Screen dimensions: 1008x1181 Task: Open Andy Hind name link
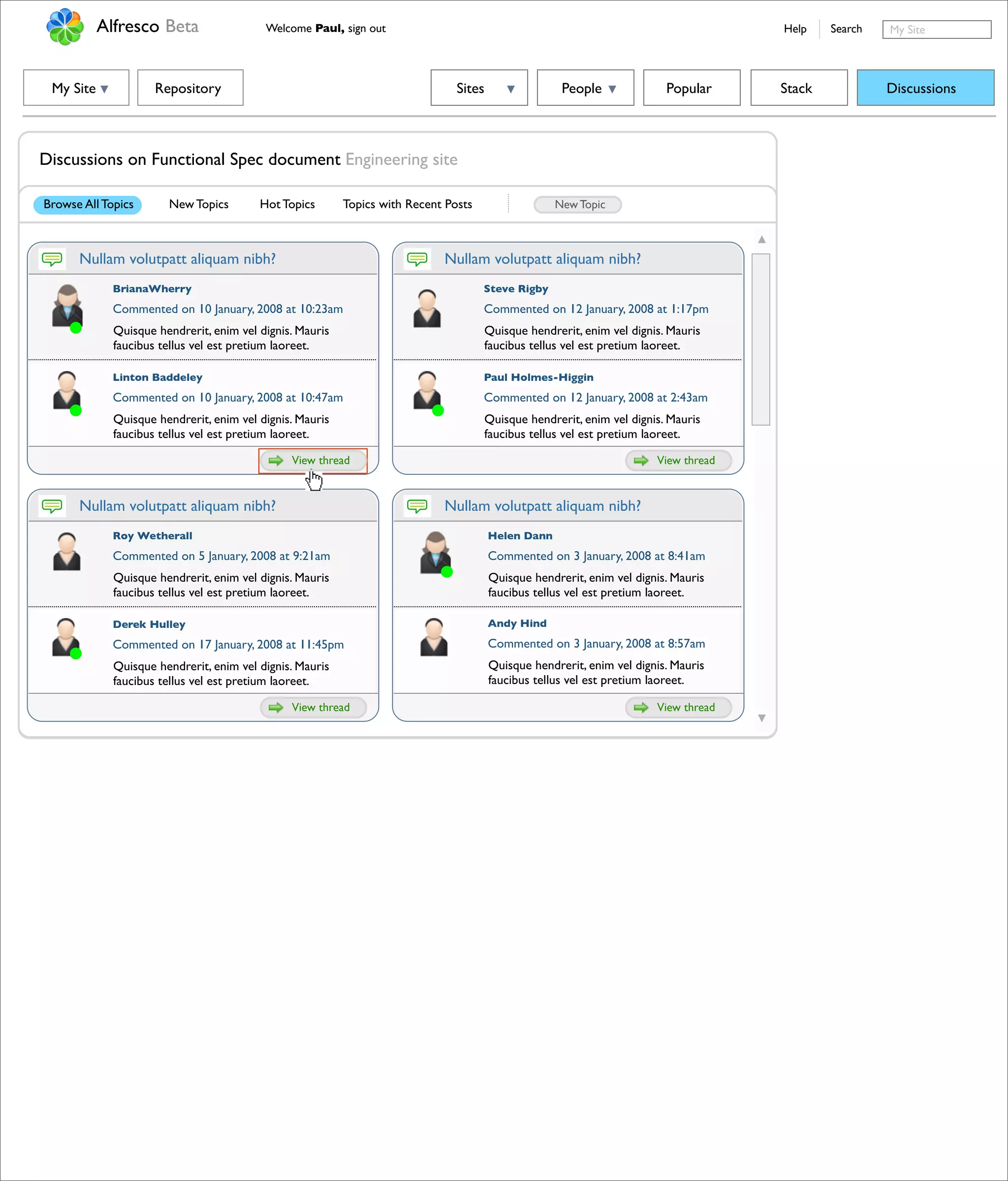(517, 623)
